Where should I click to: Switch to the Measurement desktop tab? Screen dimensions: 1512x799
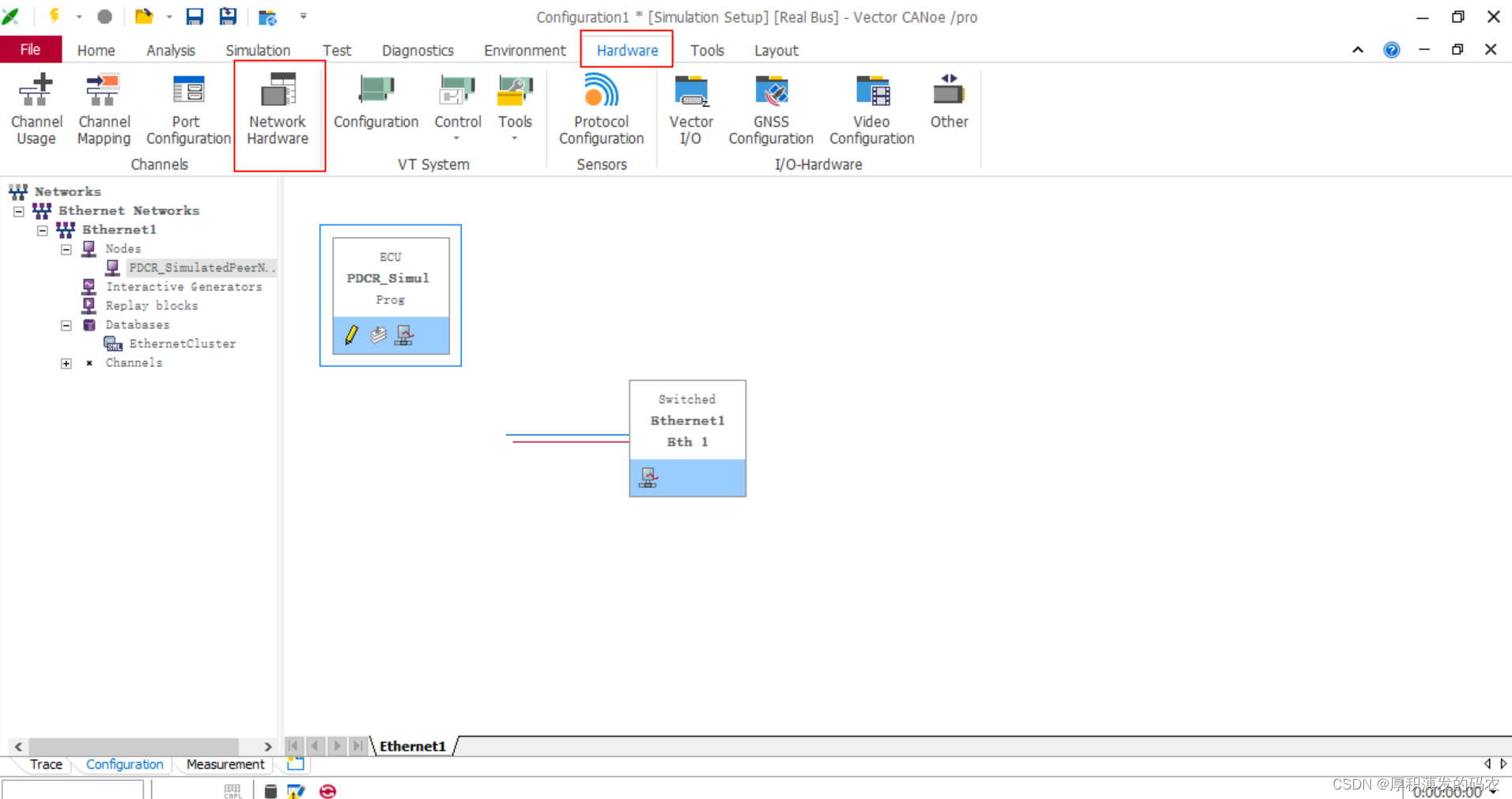click(x=225, y=764)
